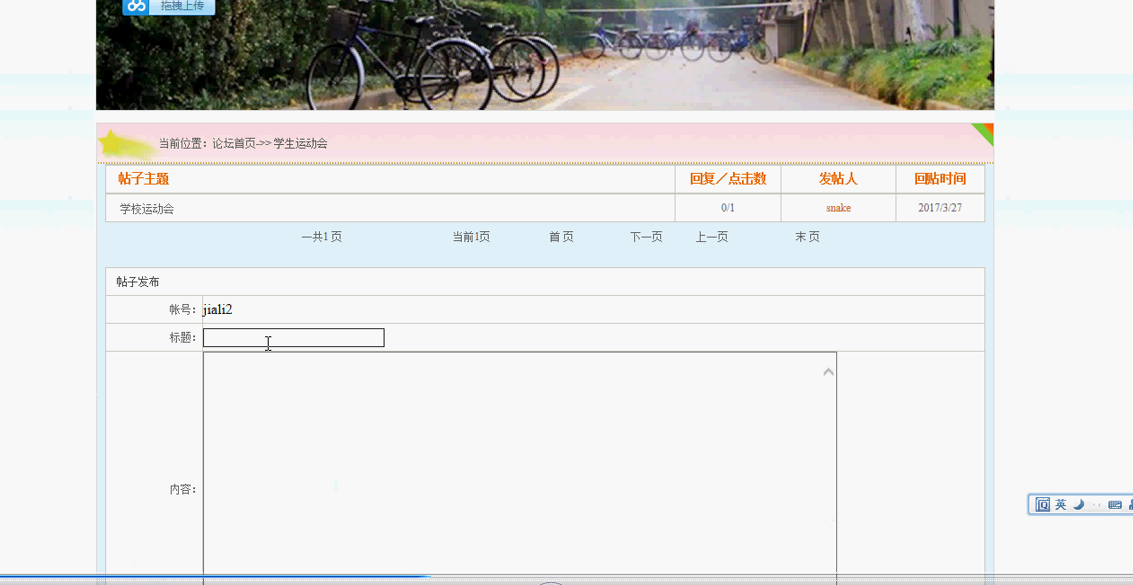Image resolution: width=1133 pixels, height=585 pixels.
Task: Click the Baidu cloud upload icon
Action: click(x=135, y=6)
